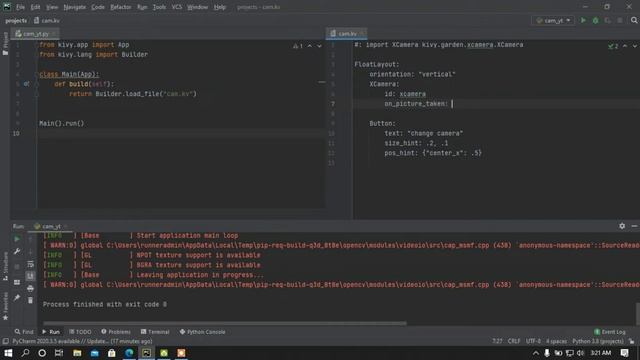Open Project tool window from left sidebar

(x=5, y=43)
